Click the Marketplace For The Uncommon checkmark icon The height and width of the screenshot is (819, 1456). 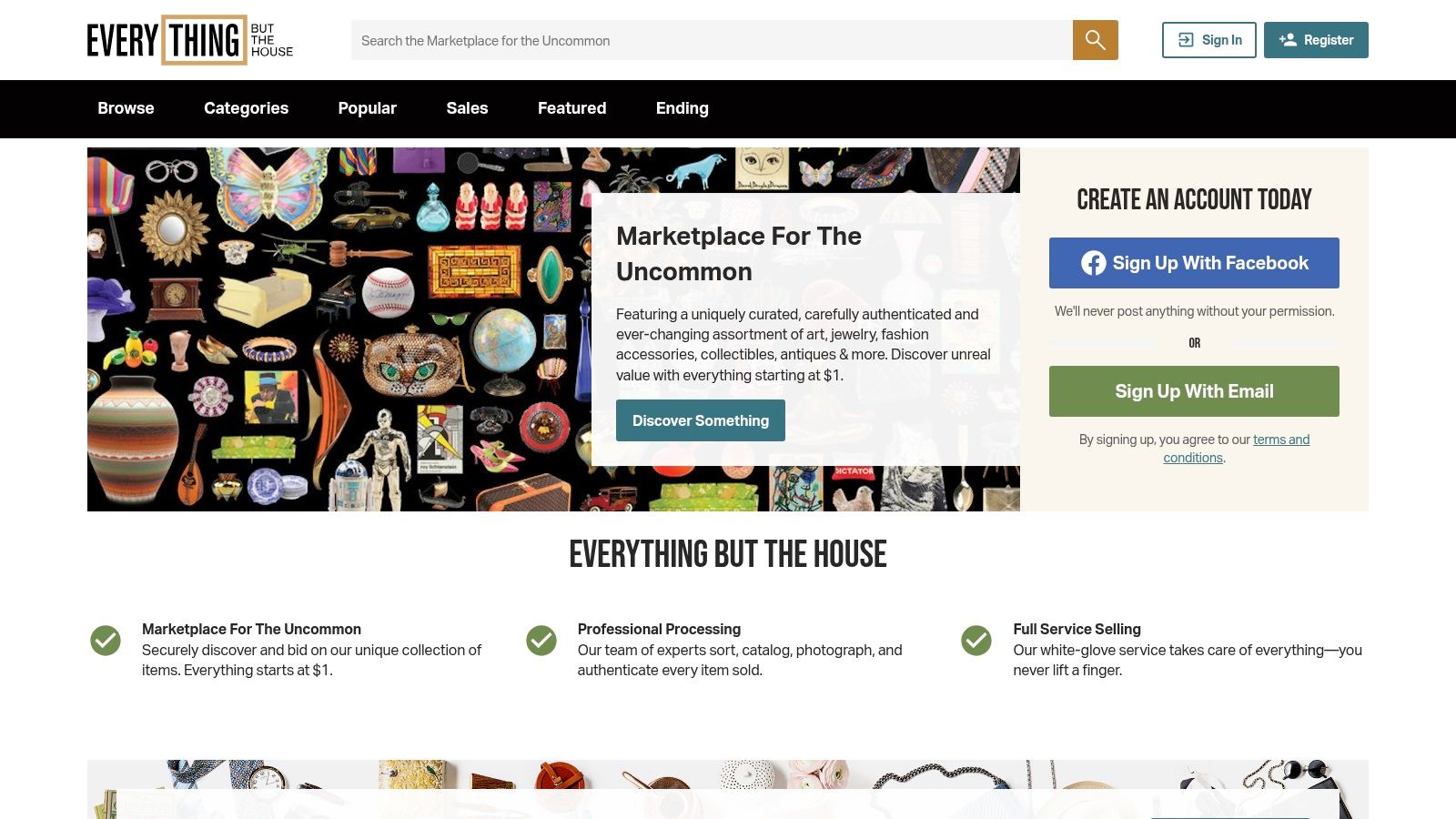coord(106,641)
